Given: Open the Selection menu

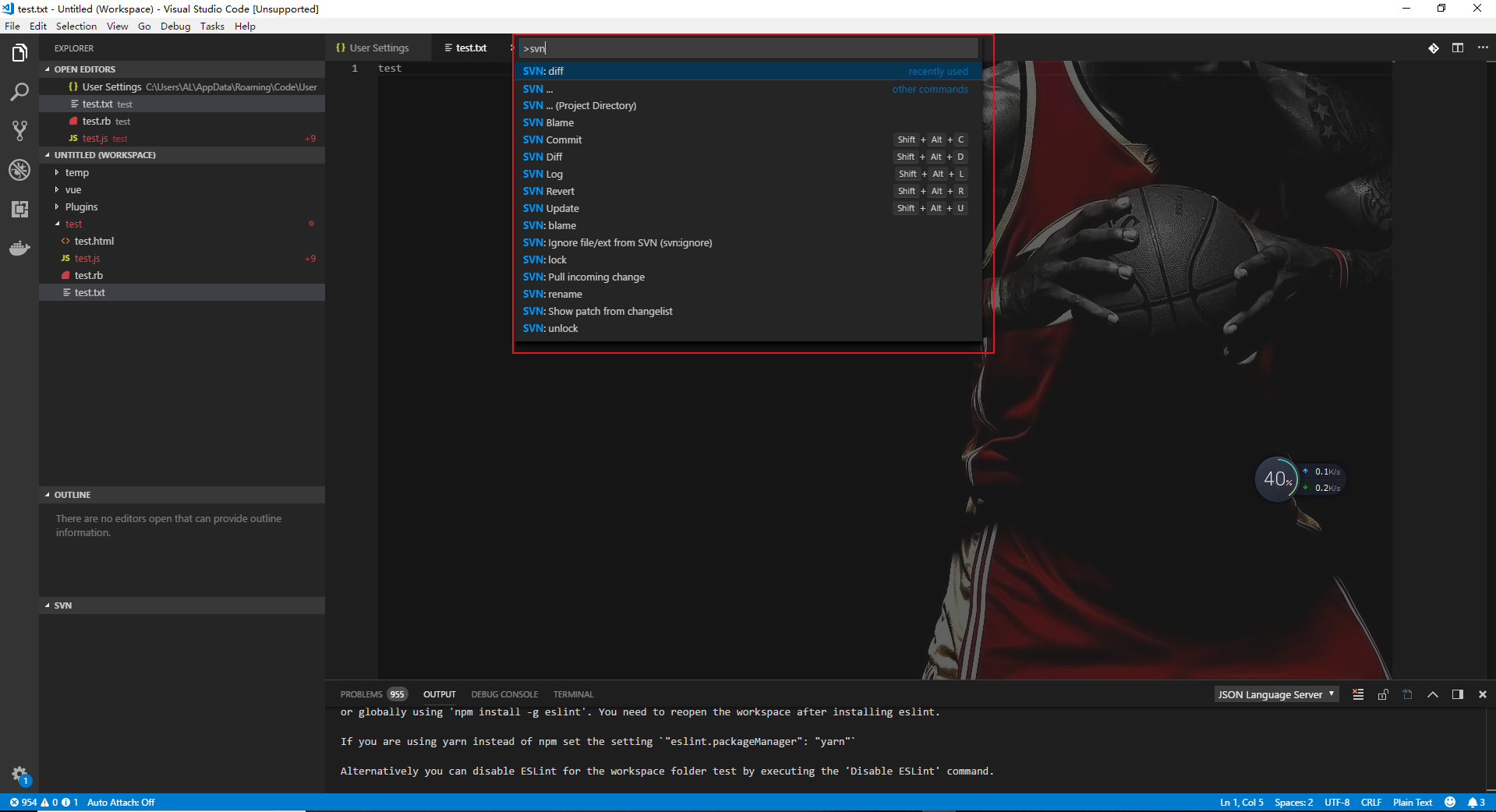Looking at the screenshot, I should tap(76, 26).
